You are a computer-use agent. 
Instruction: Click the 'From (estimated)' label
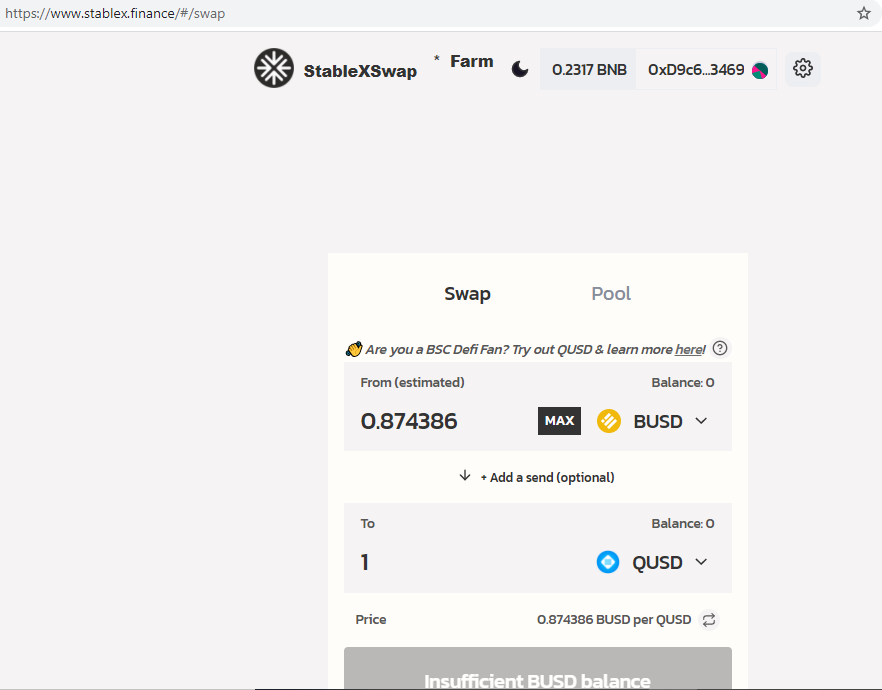[412, 383]
